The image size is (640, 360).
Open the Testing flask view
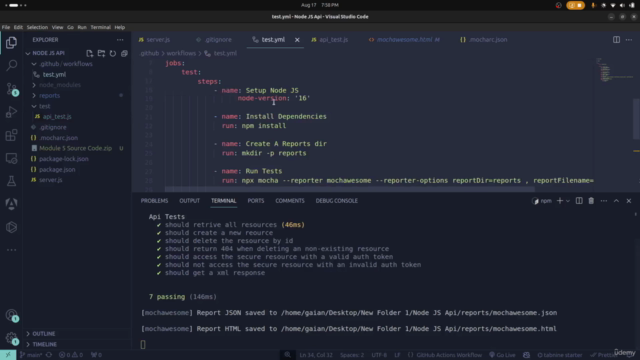11,181
